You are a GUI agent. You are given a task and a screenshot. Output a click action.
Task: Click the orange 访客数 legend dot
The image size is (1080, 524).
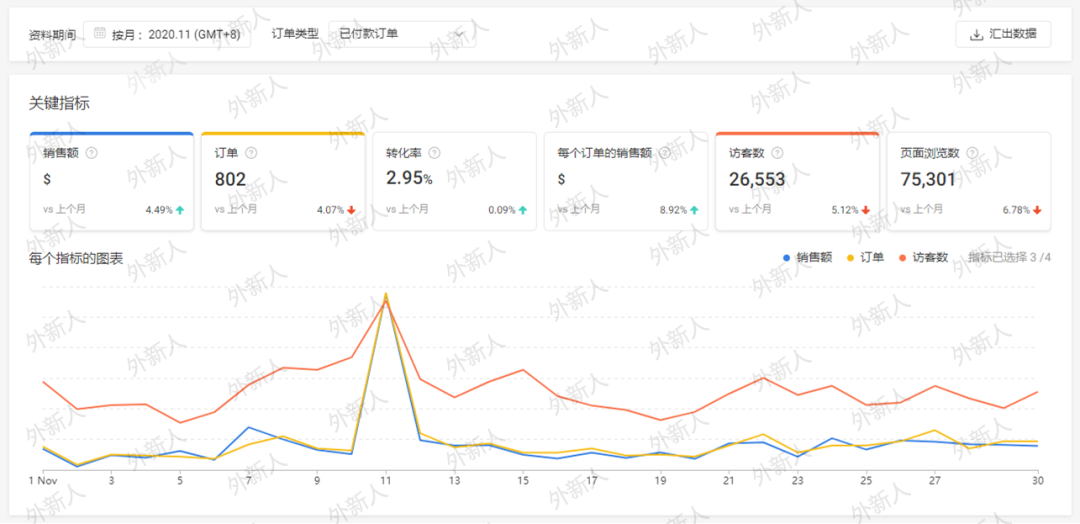tap(902, 258)
